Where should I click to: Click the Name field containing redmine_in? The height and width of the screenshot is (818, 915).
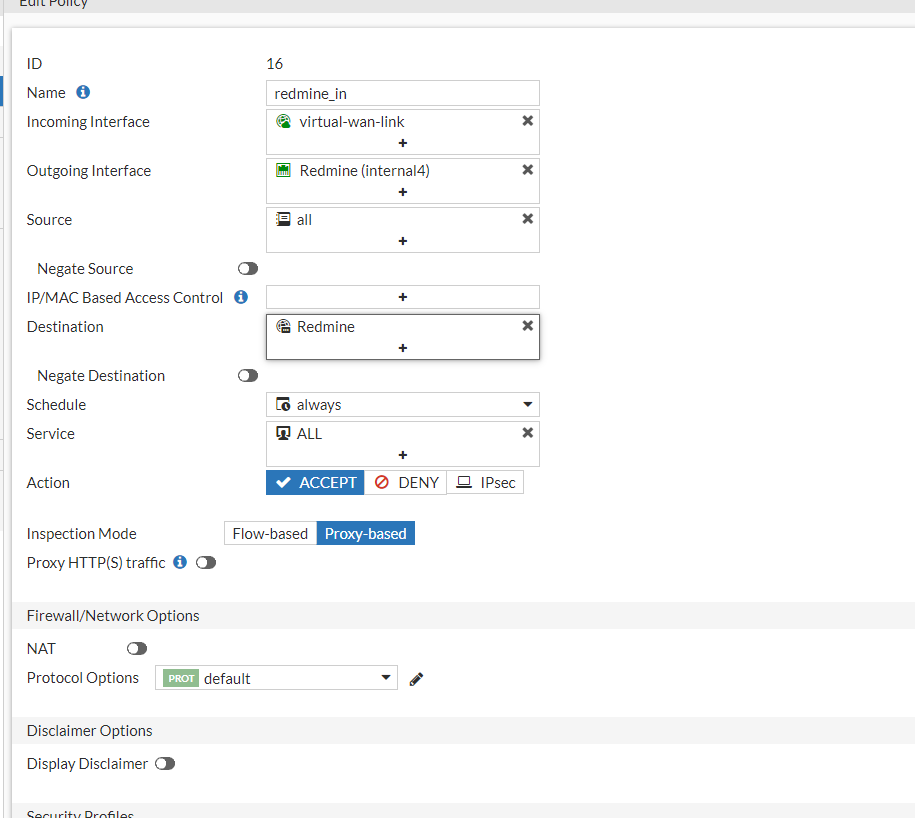click(x=403, y=93)
